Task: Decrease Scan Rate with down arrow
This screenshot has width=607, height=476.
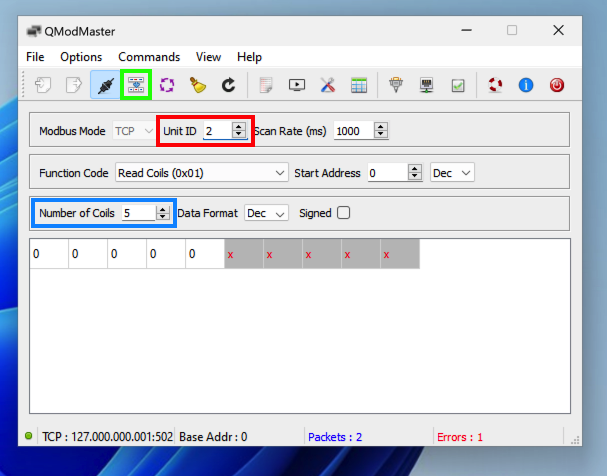Action: [x=381, y=134]
